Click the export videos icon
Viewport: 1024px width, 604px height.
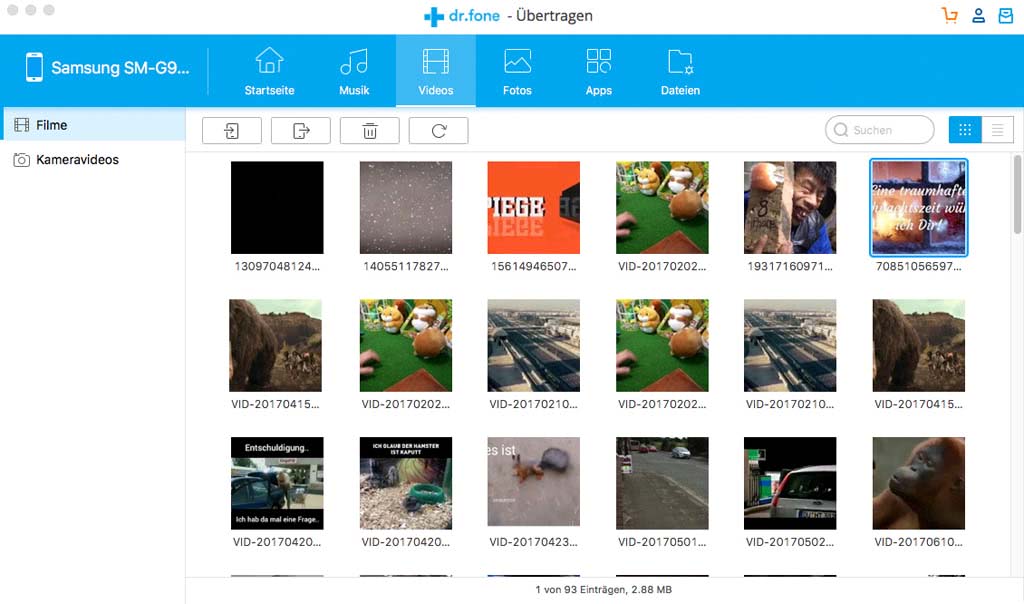tap(300, 130)
